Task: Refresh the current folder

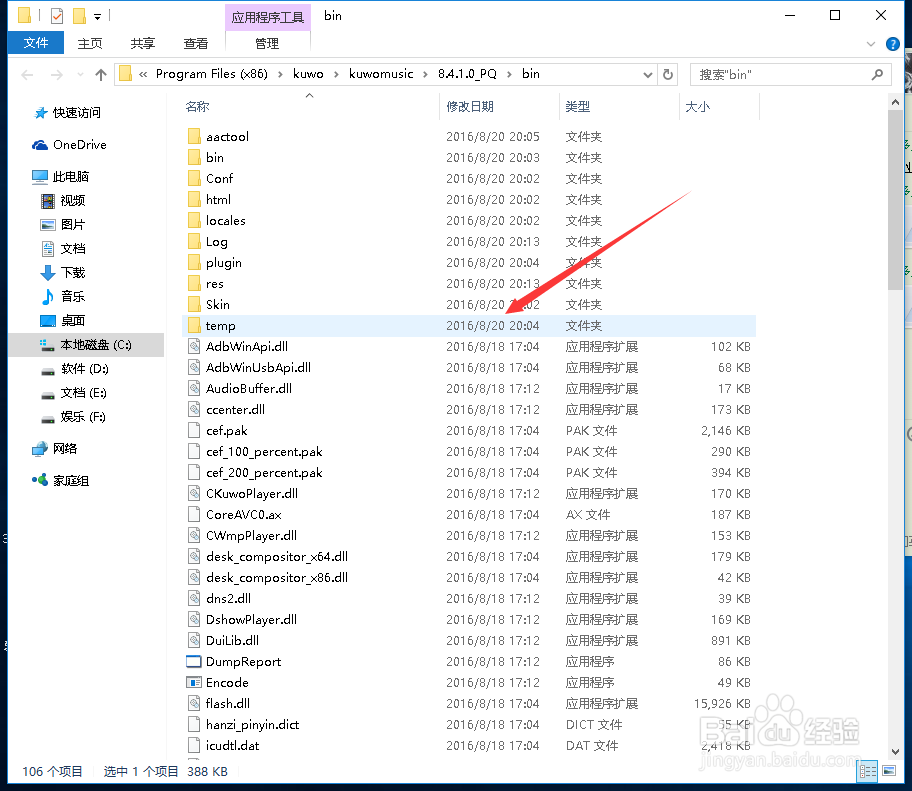Action: click(668, 74)
